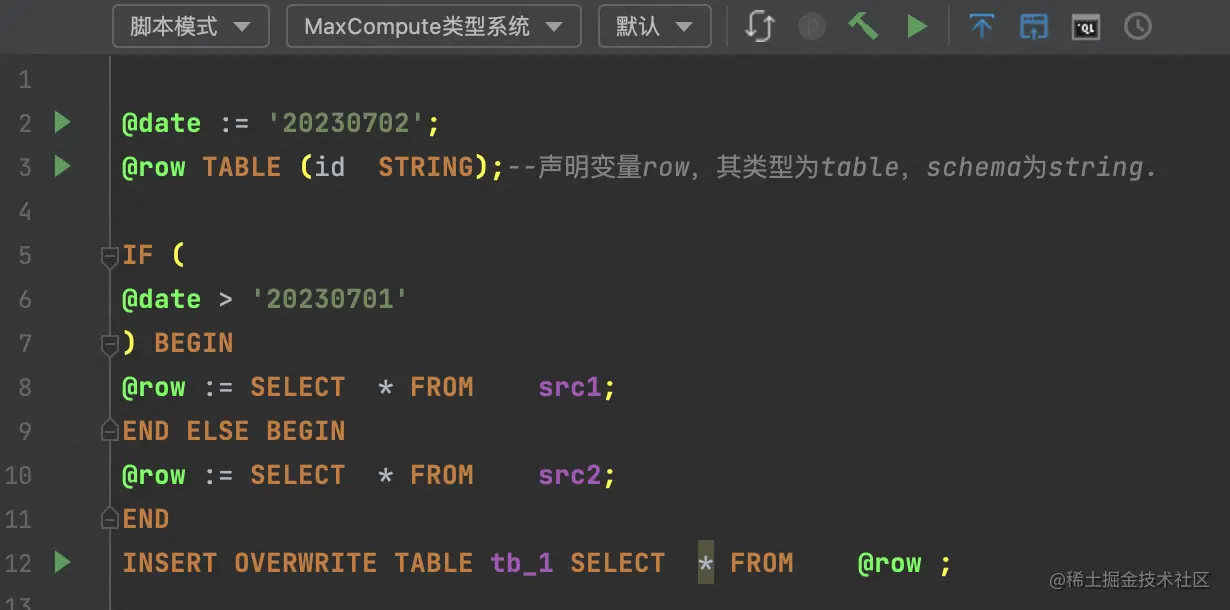This screenshot has width=1230, height=610.
Task: Click table name tb_1
Action: coord(522,563)
